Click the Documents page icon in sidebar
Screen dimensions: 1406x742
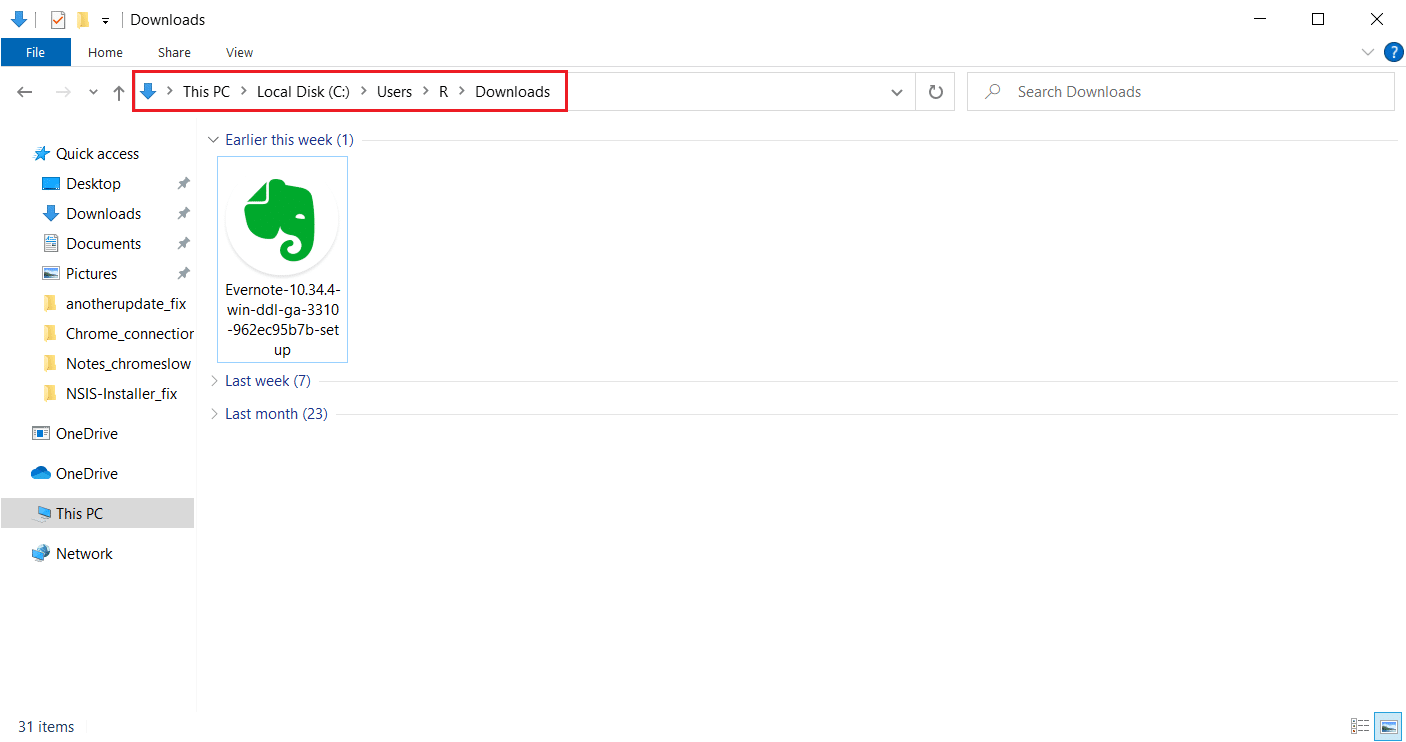(x=51, y=244)
